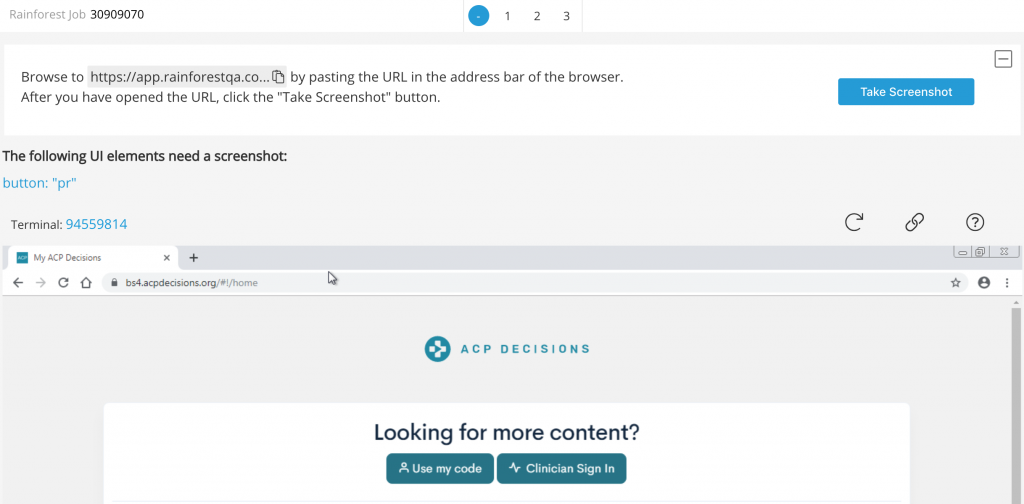The image size is (1024, 504).
Task: Go back using browser back arrow
Action: point(18,283)
